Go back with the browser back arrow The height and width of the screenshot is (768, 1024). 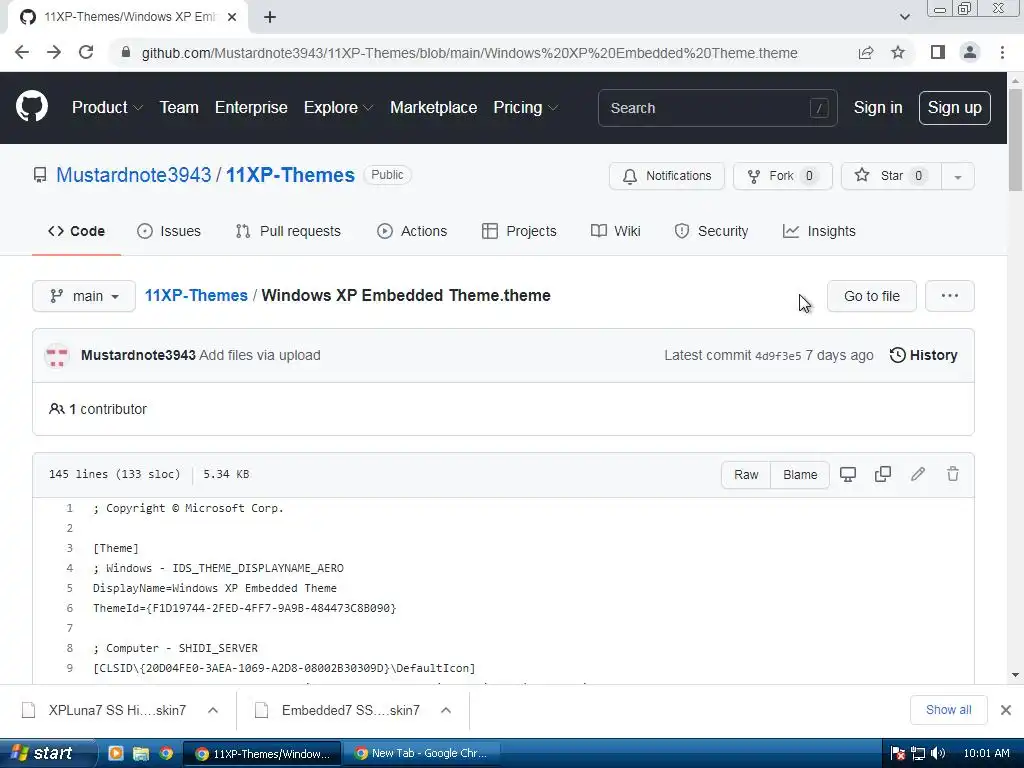click(22, 52)
